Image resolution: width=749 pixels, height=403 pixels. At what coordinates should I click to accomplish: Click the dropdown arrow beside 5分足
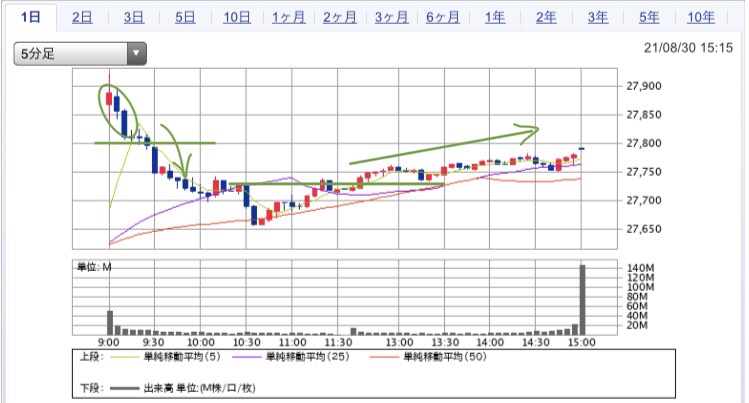pos(136,53)
